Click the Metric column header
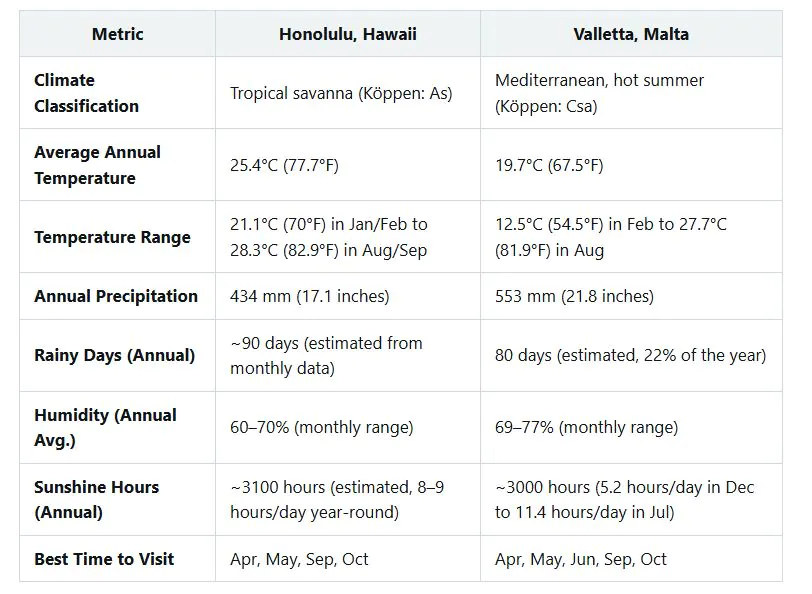The height and width of the screenshot is (594, 812). 117,34
